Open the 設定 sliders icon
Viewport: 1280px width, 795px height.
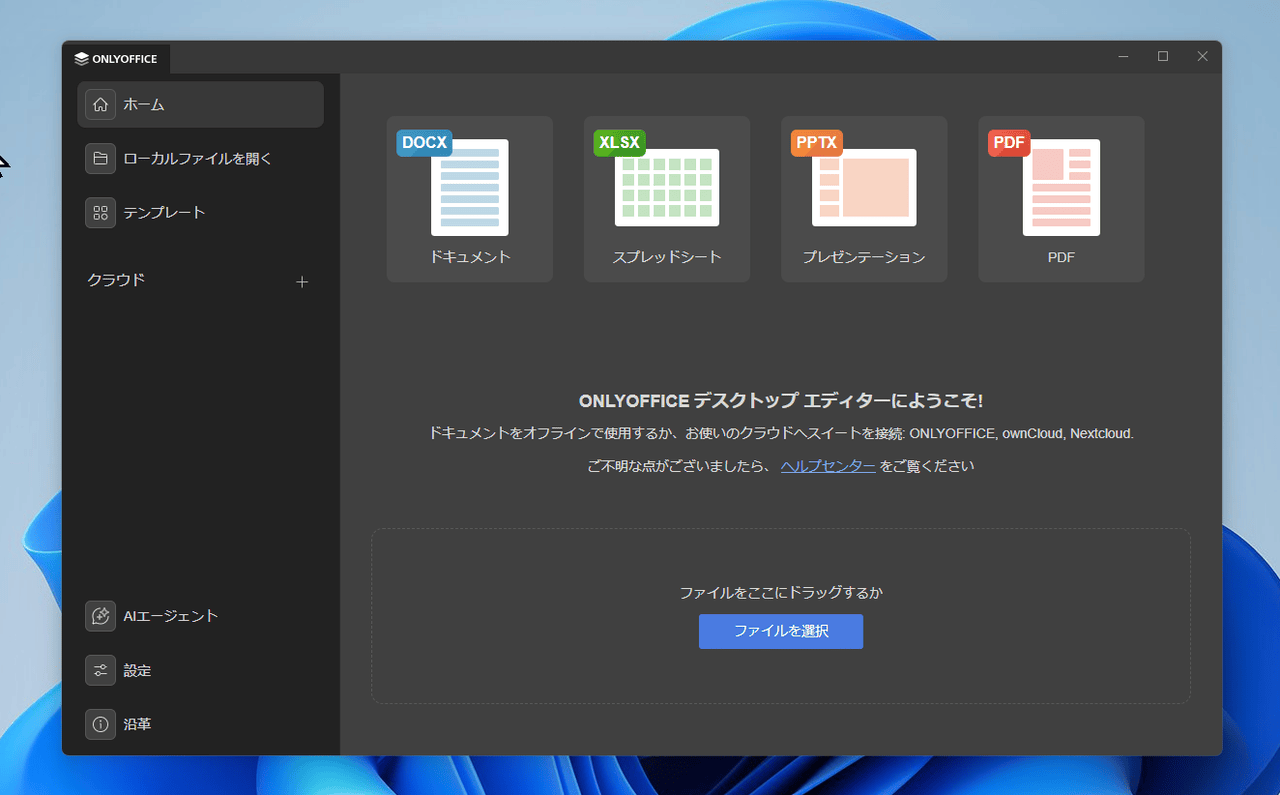pos(100,670)
